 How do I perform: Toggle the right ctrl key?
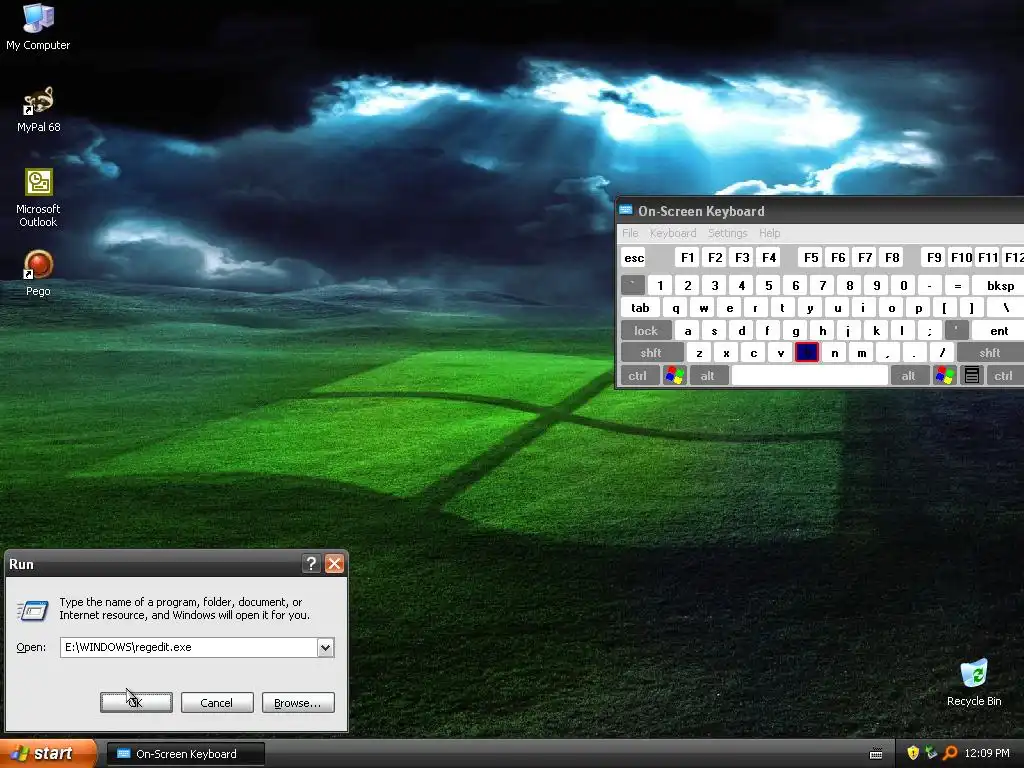(1004, 376)
